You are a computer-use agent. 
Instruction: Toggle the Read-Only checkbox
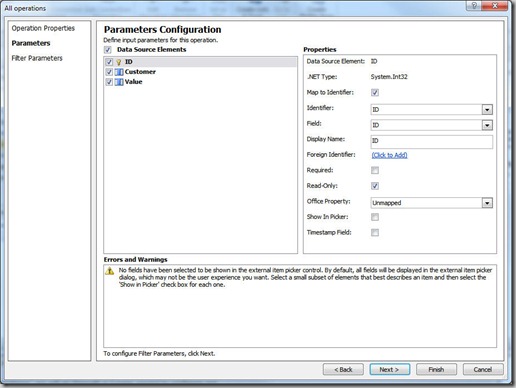tap(375, 186)
